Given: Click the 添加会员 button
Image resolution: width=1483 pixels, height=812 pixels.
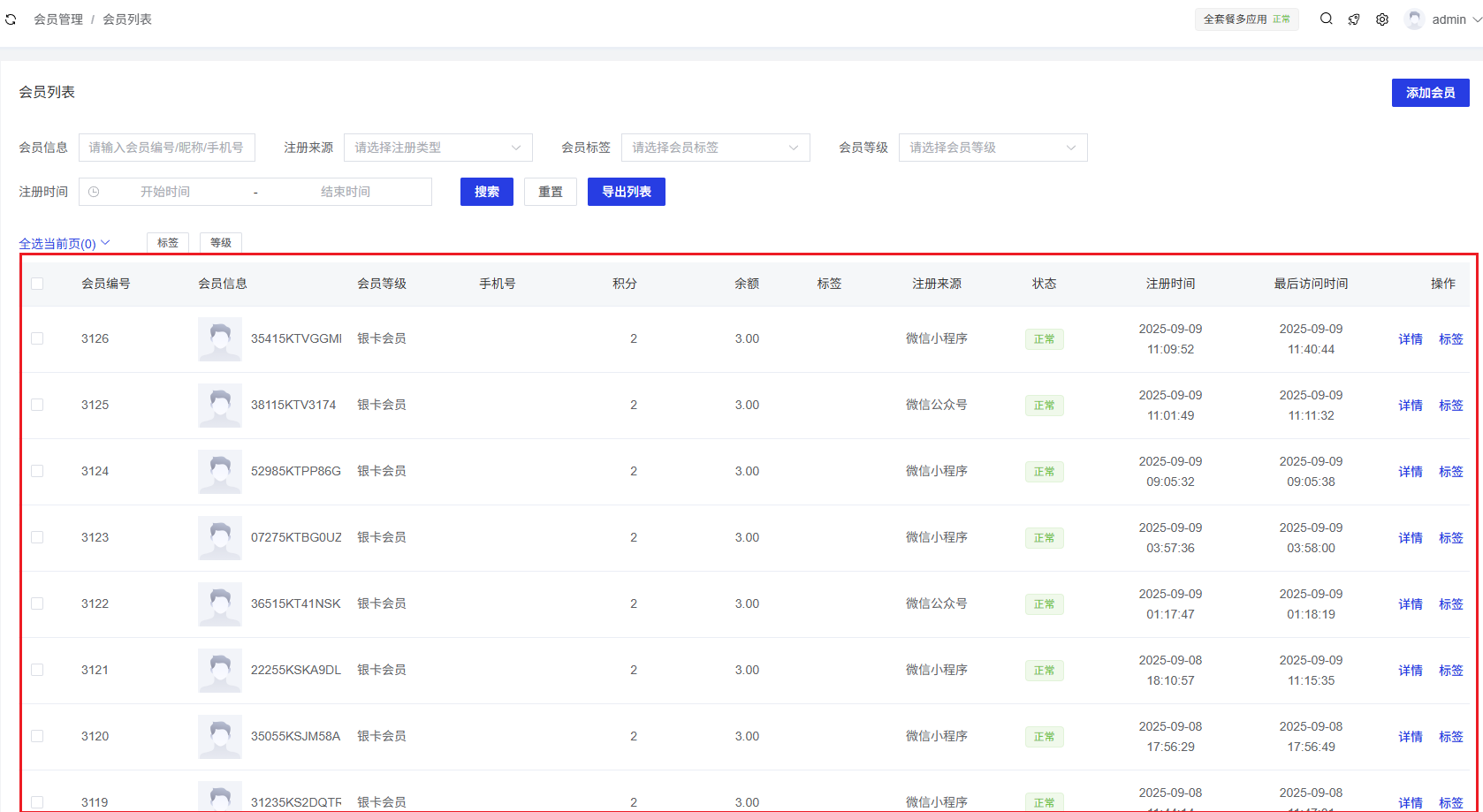Looking at the screenshot, I should 1430,93.
